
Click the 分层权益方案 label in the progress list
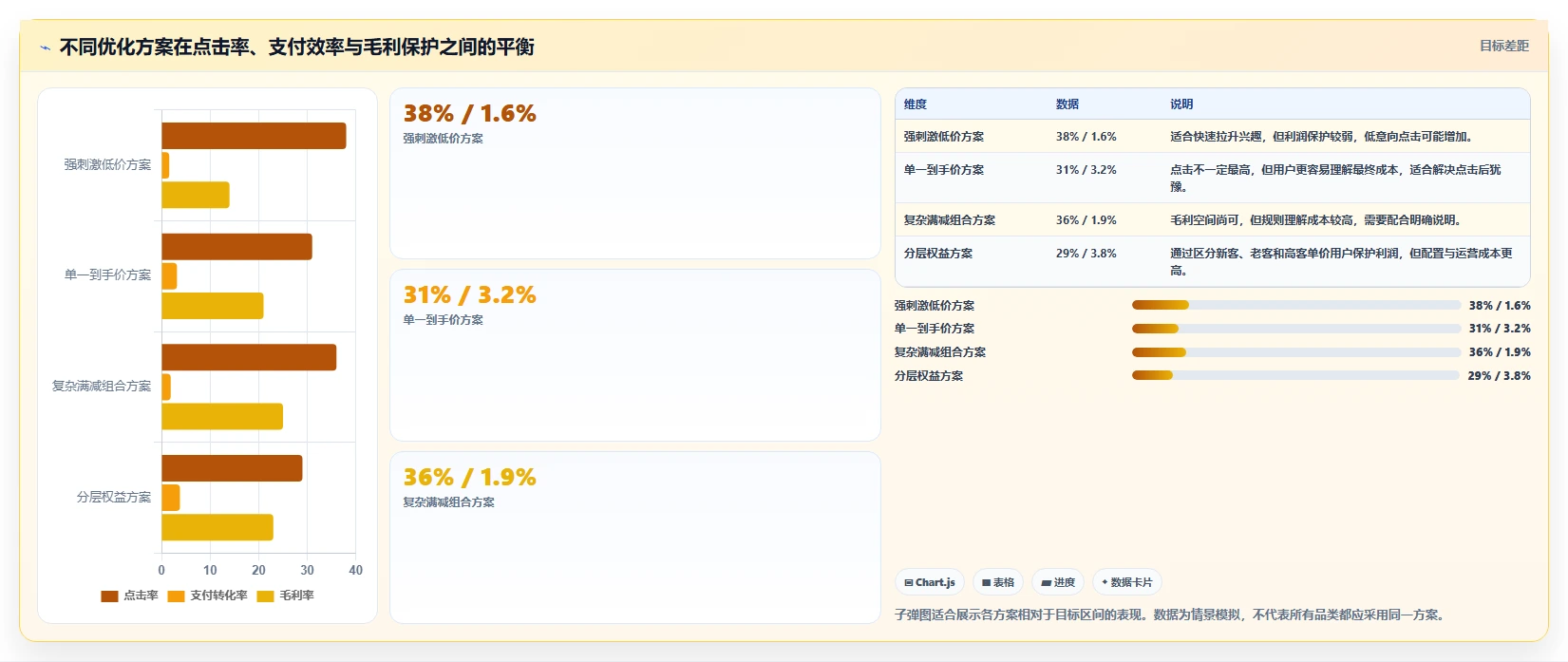pyautogui.click(x=929, y=376)
